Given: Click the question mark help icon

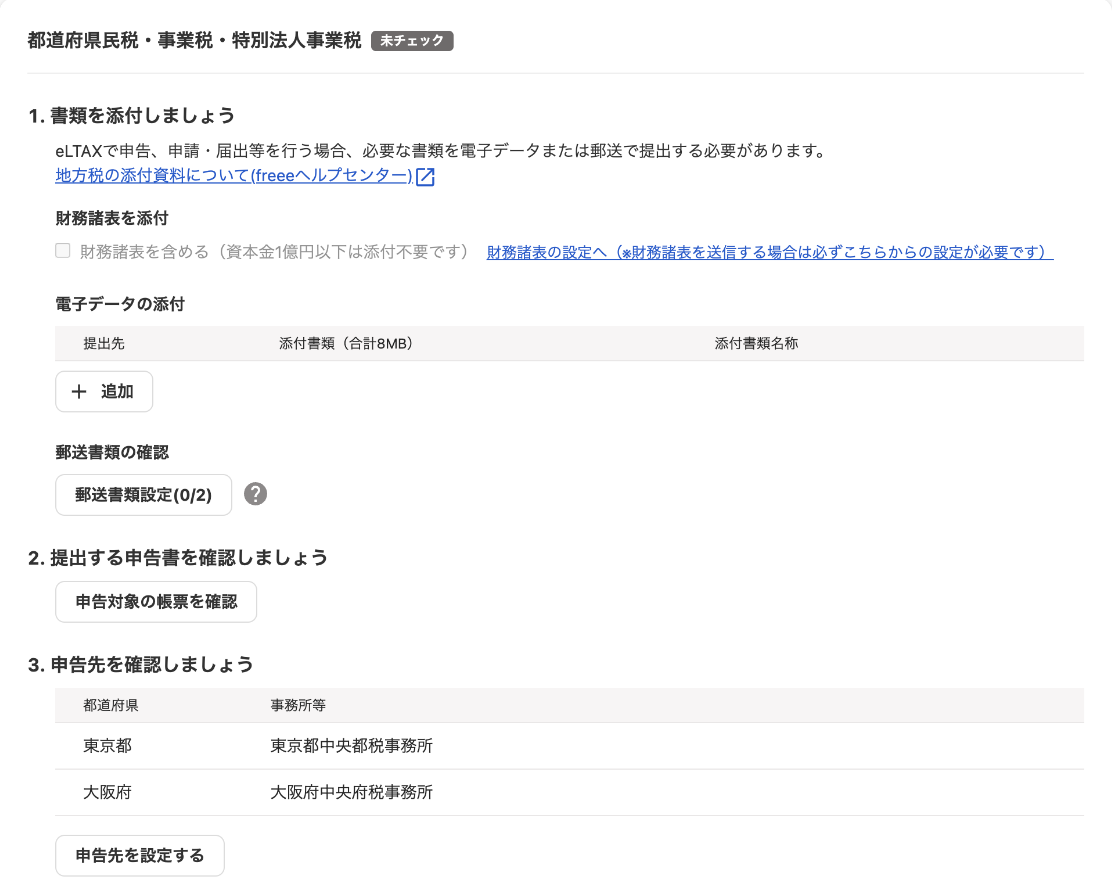Looking at the screenshot, I should (x=255, y=494).
